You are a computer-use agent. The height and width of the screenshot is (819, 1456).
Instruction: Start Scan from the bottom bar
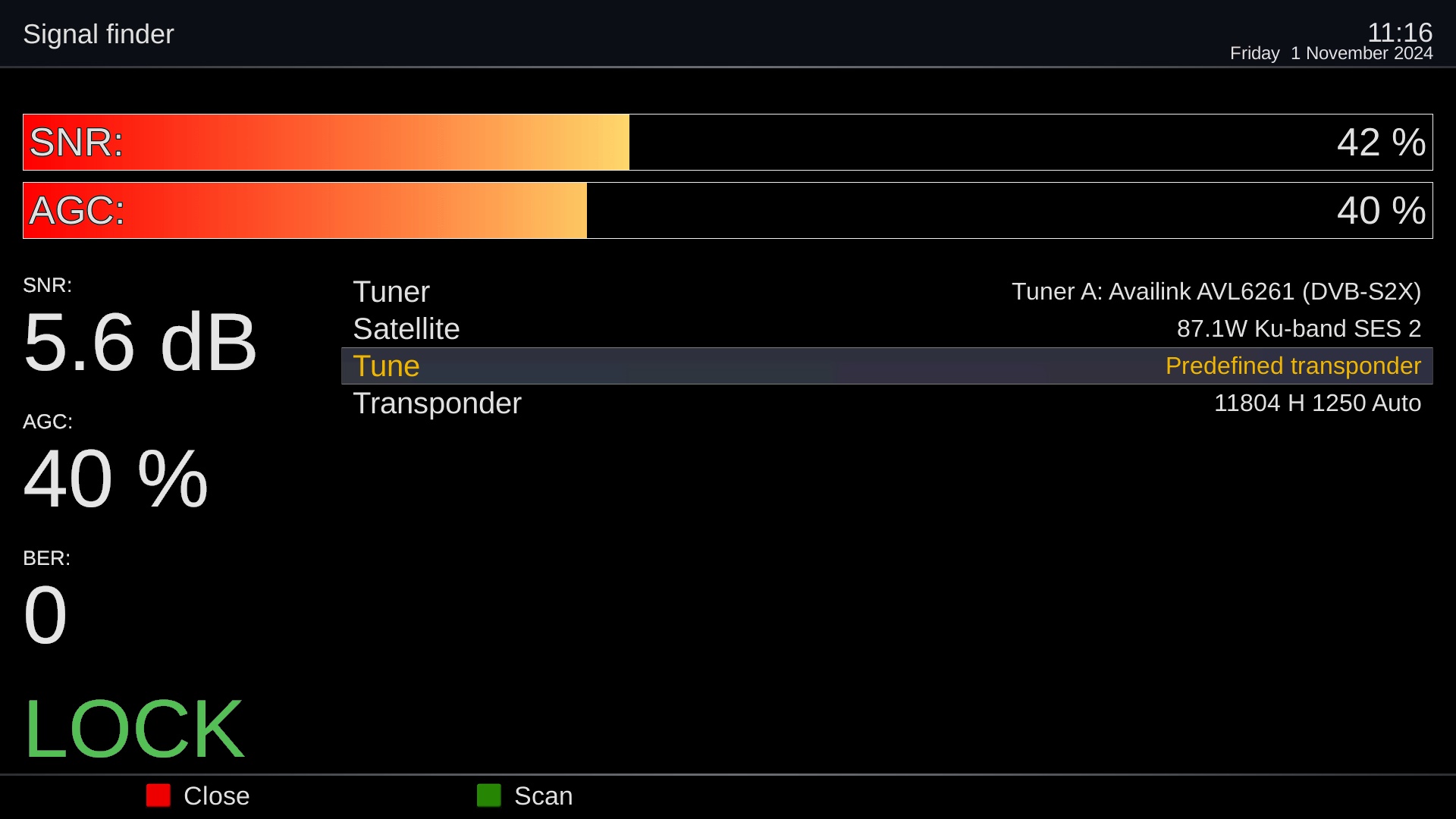click(543, 796)
